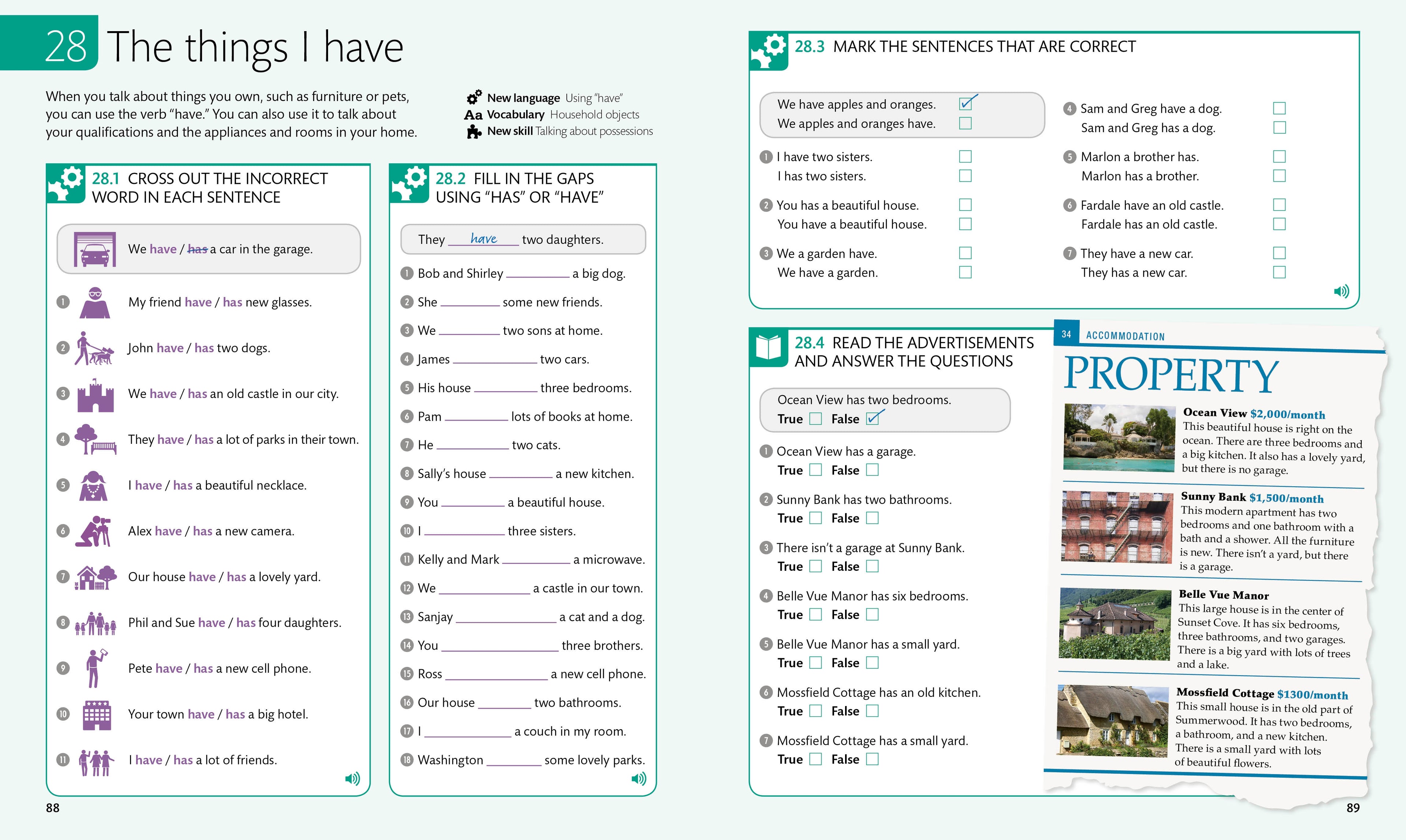Click the Accommodation section header label
The width and height of the screenshot is (1406, 840).
tap(1125, 336)
